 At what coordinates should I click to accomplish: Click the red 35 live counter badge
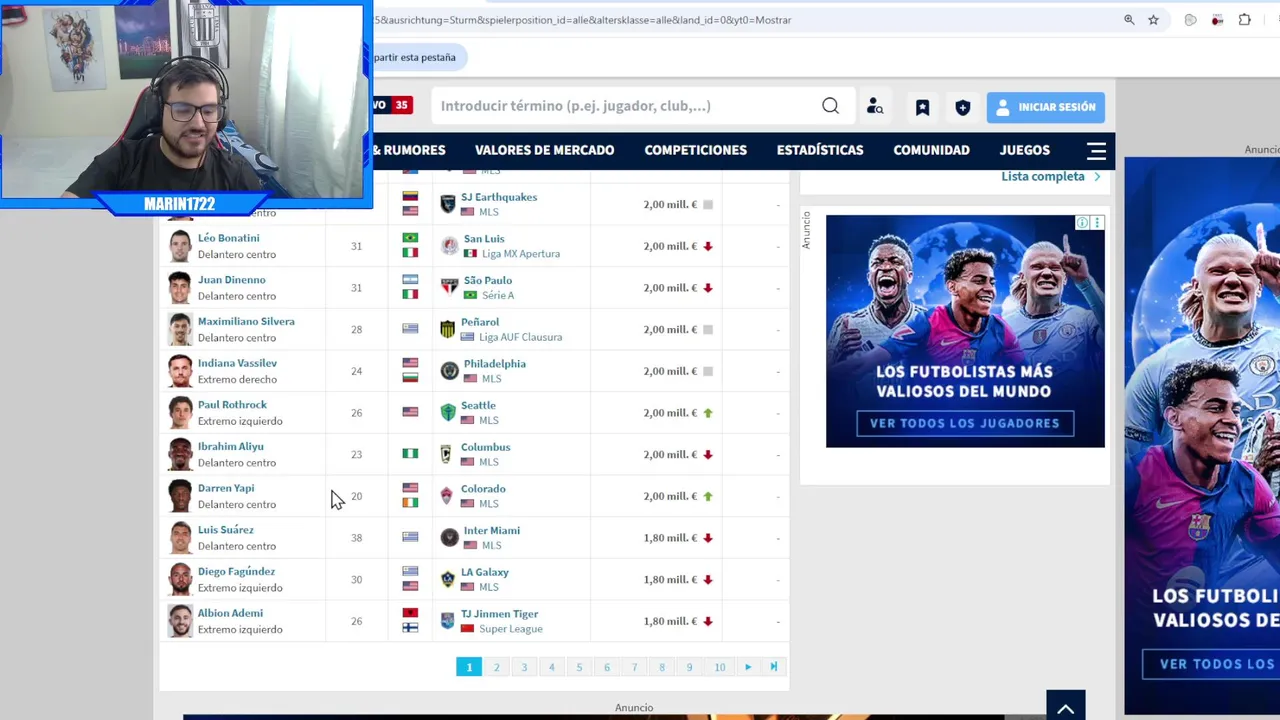pos(401,105)
